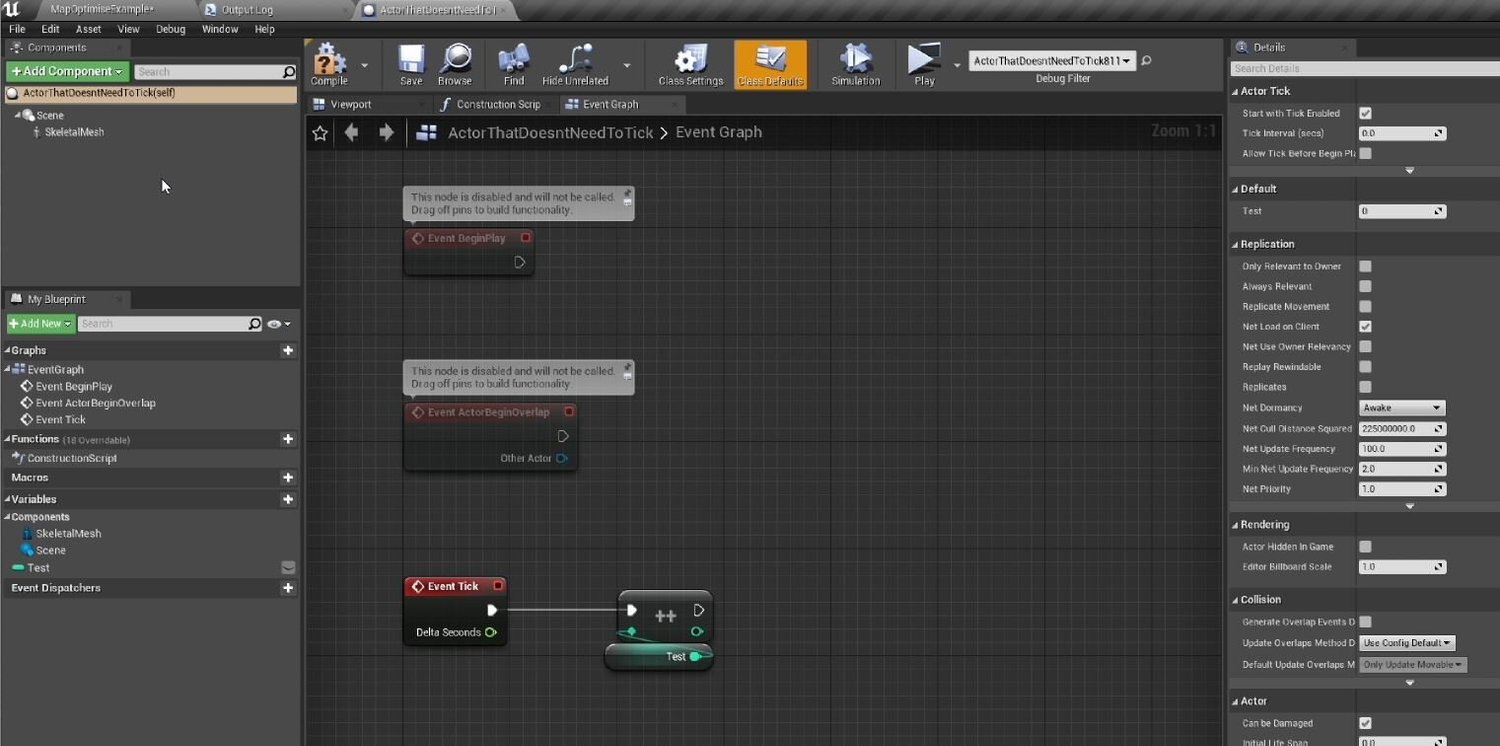The image size is (1500, 746).
Task: Open the Debug Filter dropdown
Action: point(1051,60)
